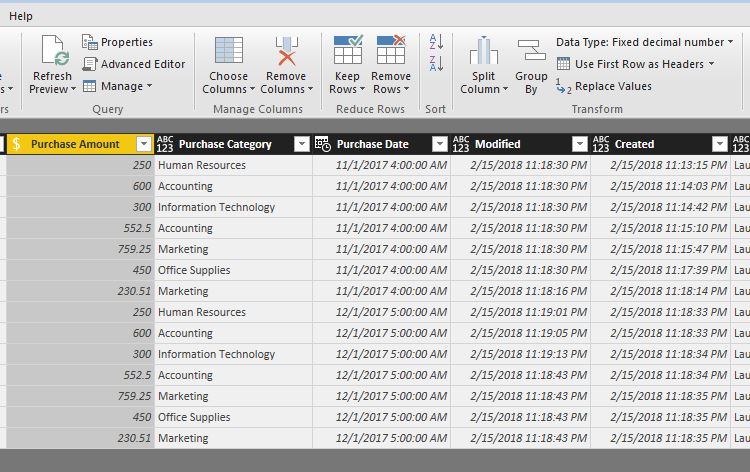The width and height of the screenshot is (750, 472).
Task: Sort descending with the Z-A icon
Action: pos(435,64)
